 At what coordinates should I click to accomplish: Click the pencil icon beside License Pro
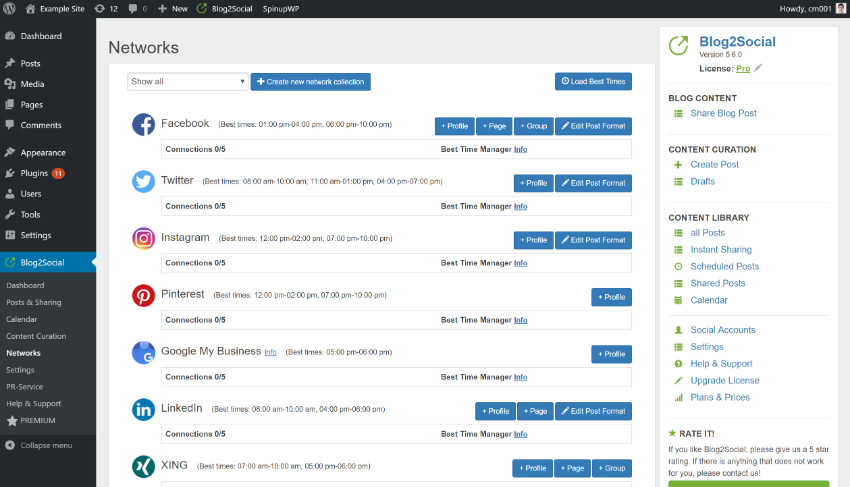[x=758, y=68]
